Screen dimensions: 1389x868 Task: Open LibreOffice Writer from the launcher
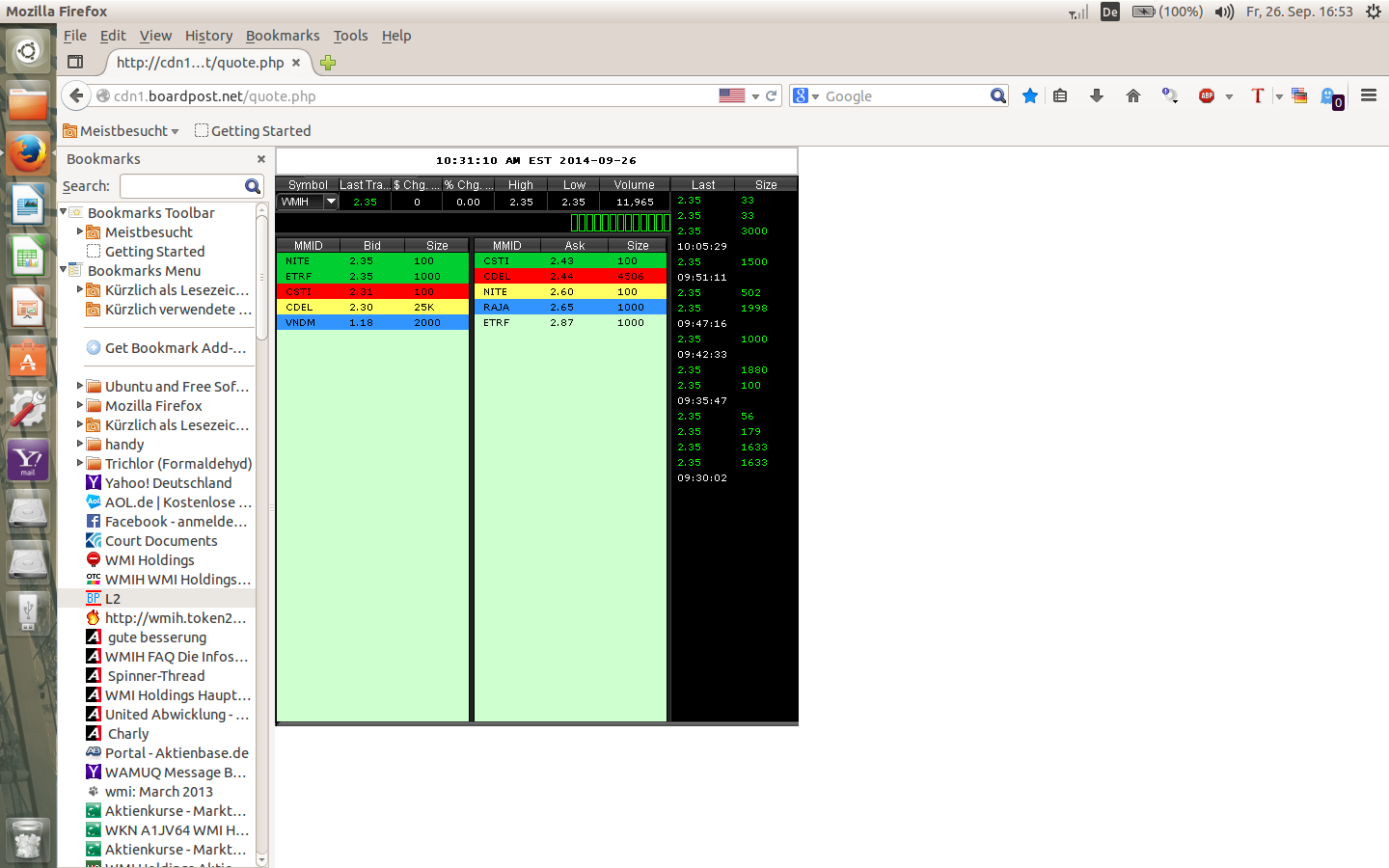click(x=28, y=205)
